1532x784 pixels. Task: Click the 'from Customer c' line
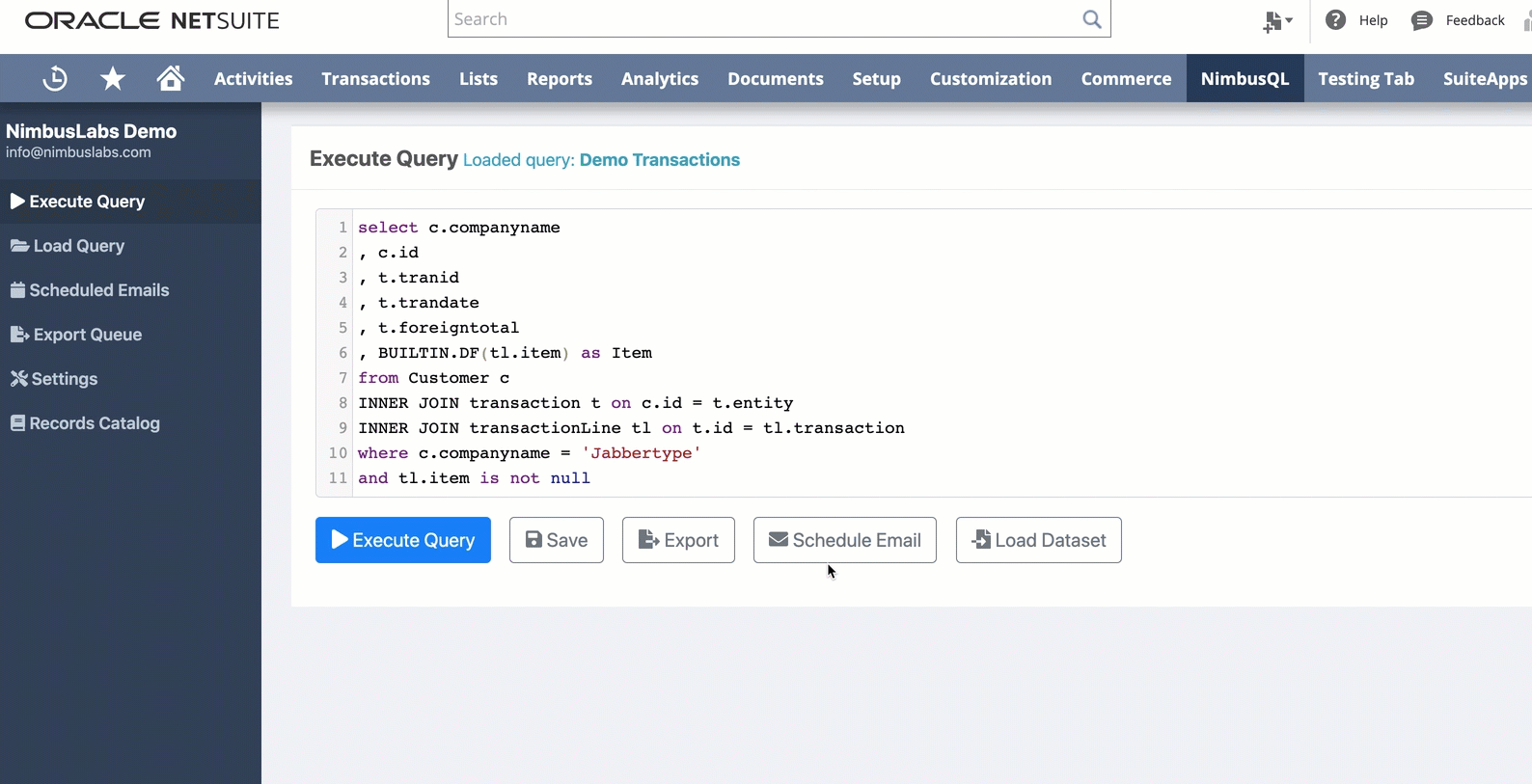434,378
